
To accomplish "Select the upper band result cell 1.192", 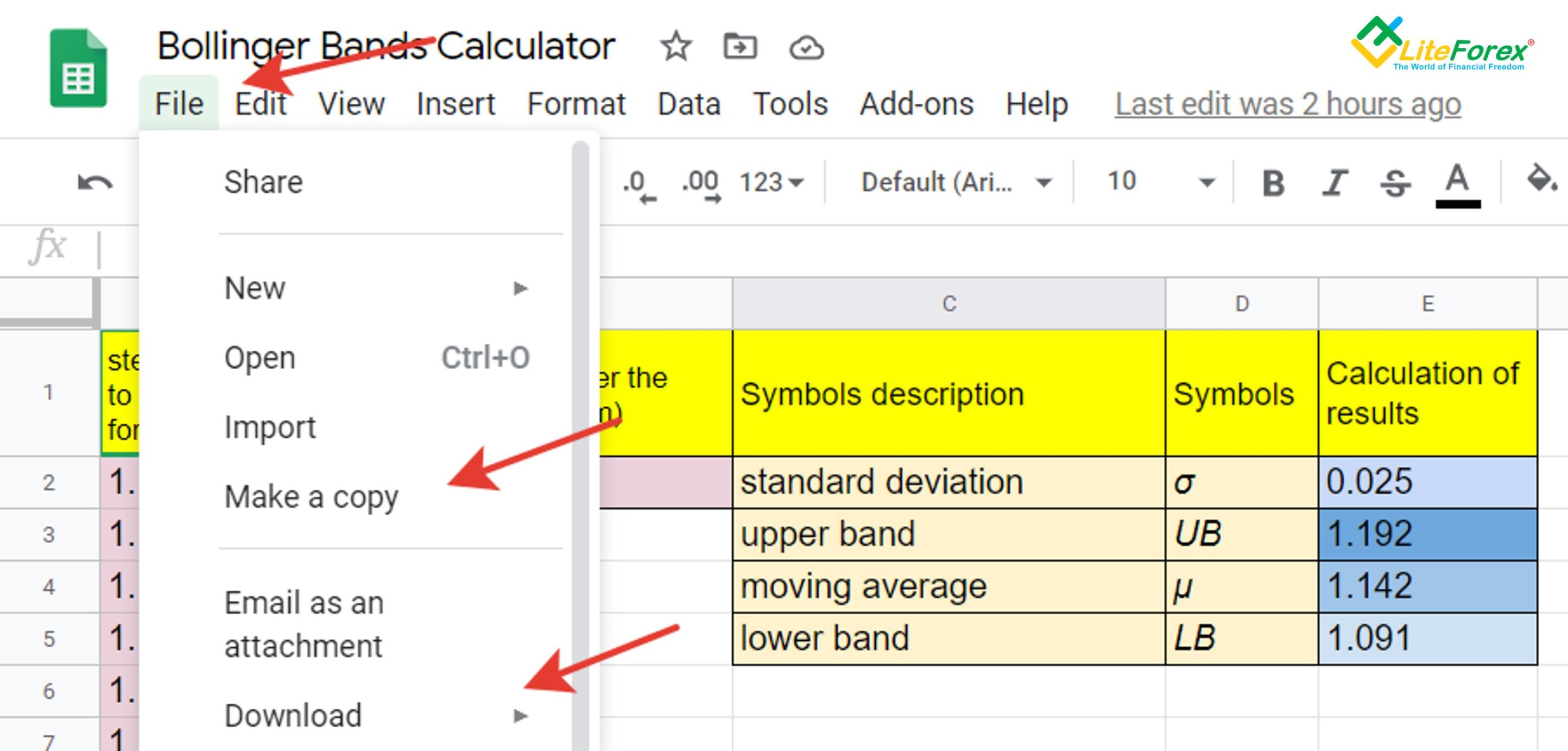I will [1427, 534].
